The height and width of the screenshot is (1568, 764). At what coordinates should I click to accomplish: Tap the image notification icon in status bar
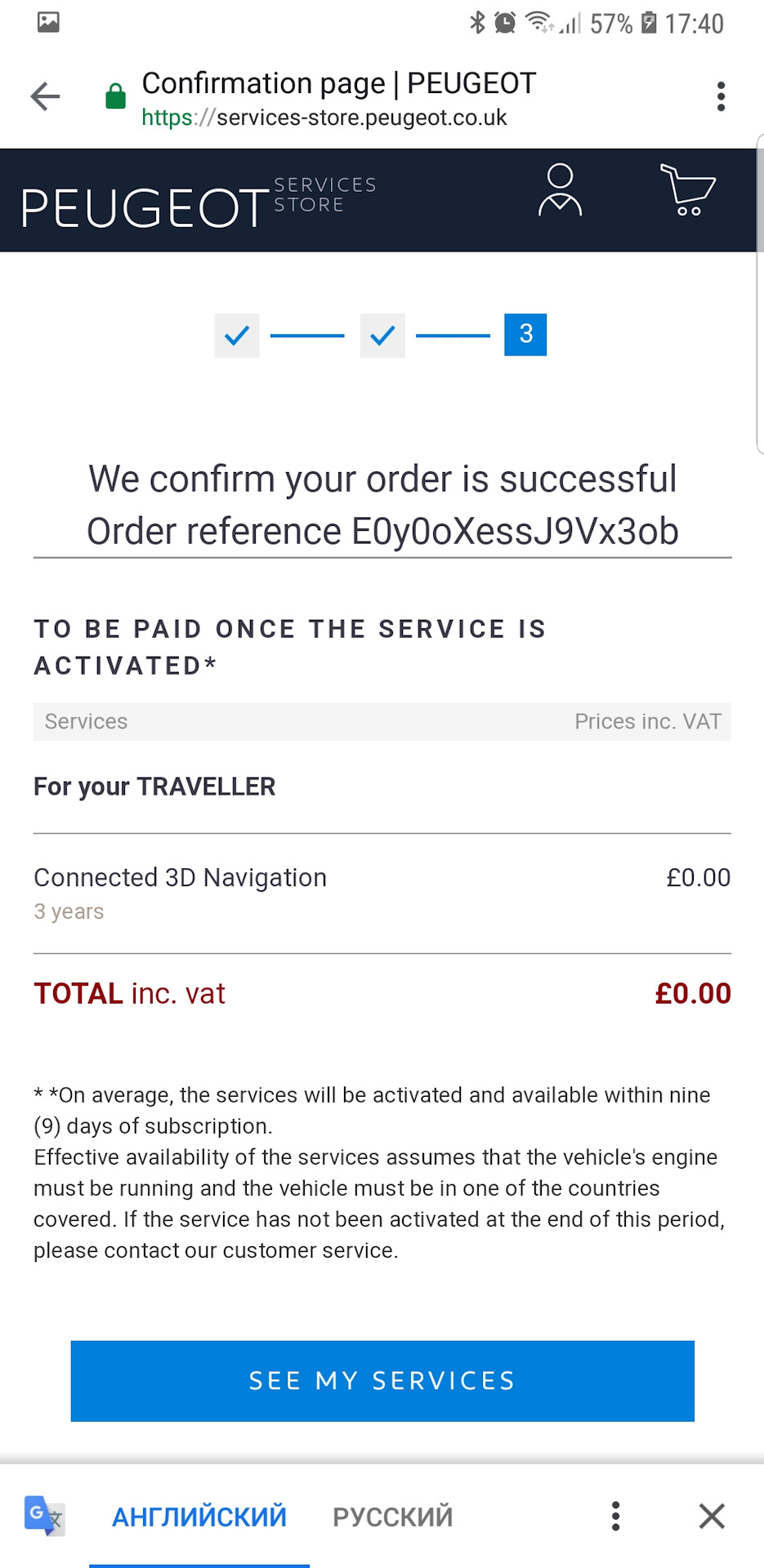point(48,22)
